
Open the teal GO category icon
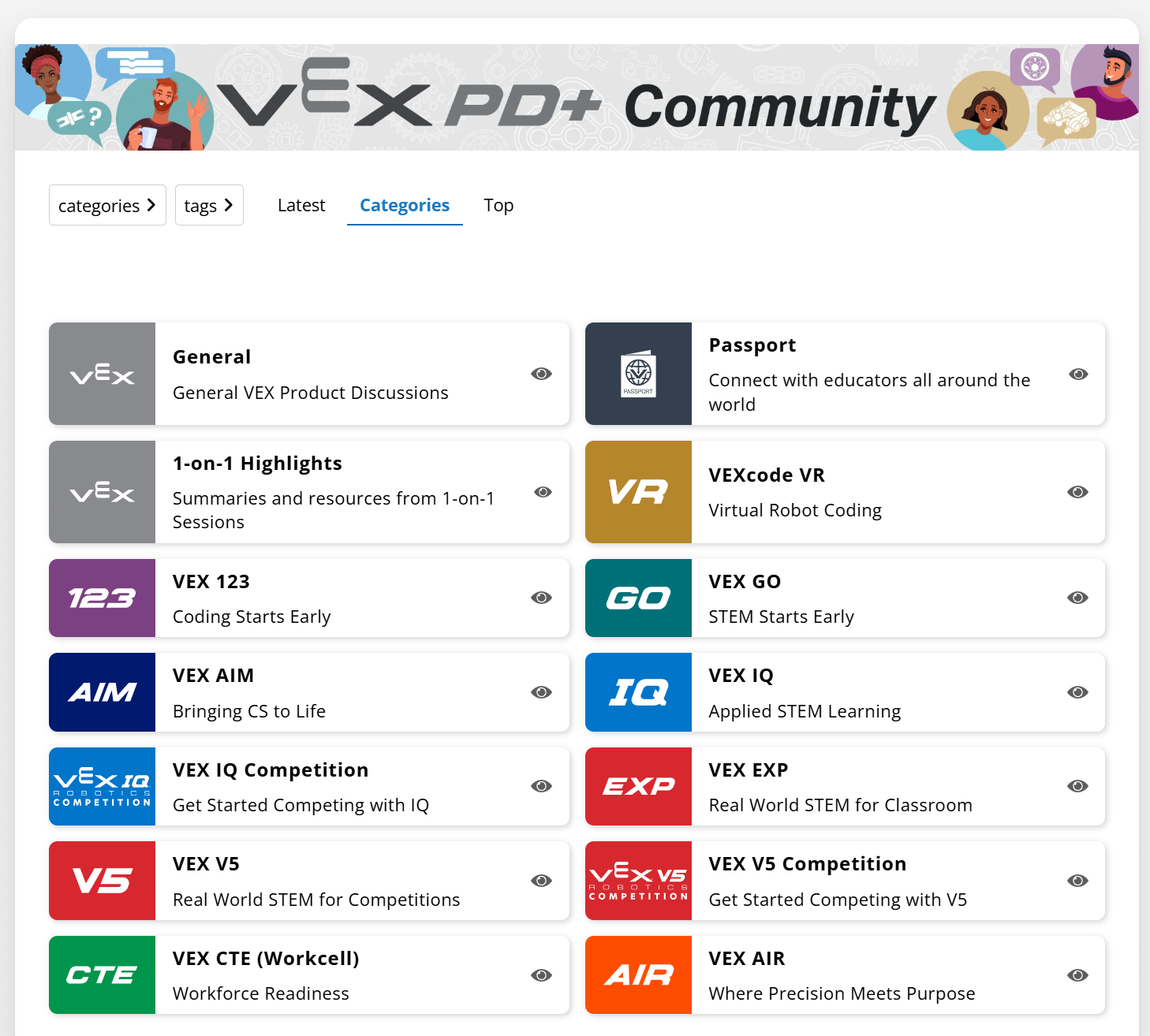pyautogui.click(x=639, y=598)
